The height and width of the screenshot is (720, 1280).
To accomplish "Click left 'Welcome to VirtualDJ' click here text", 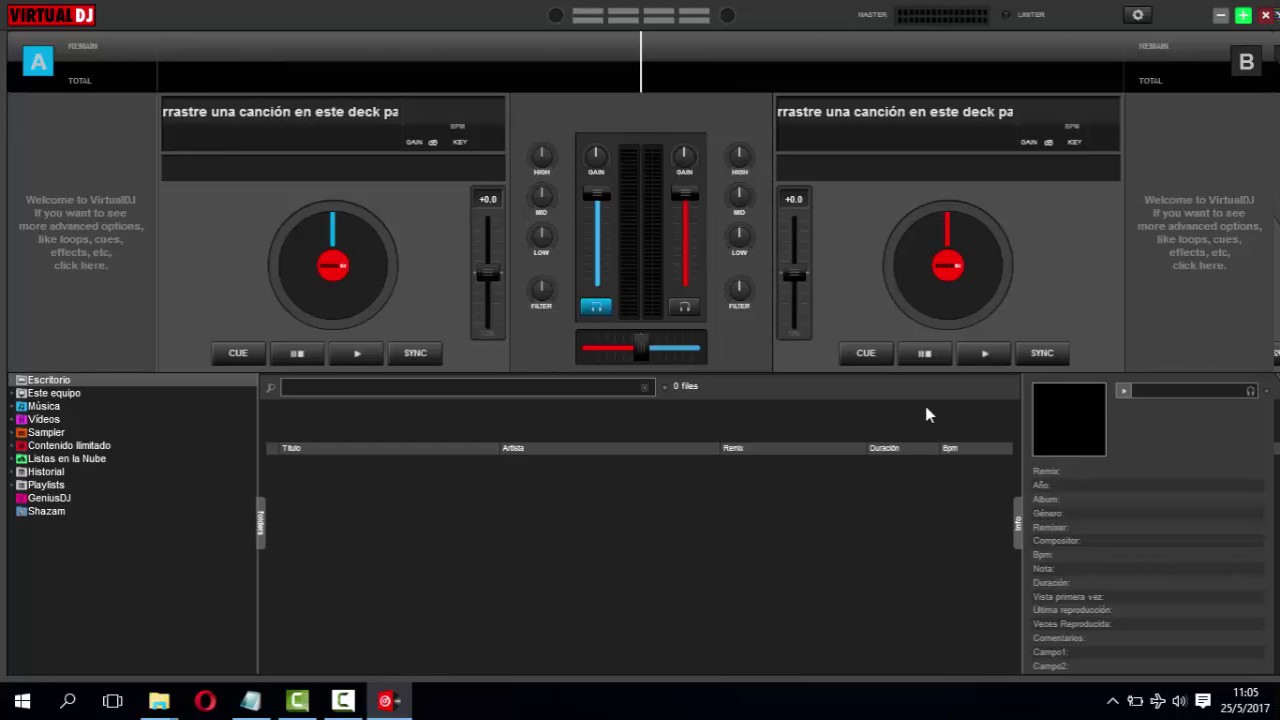I will (x=80, y=266).
